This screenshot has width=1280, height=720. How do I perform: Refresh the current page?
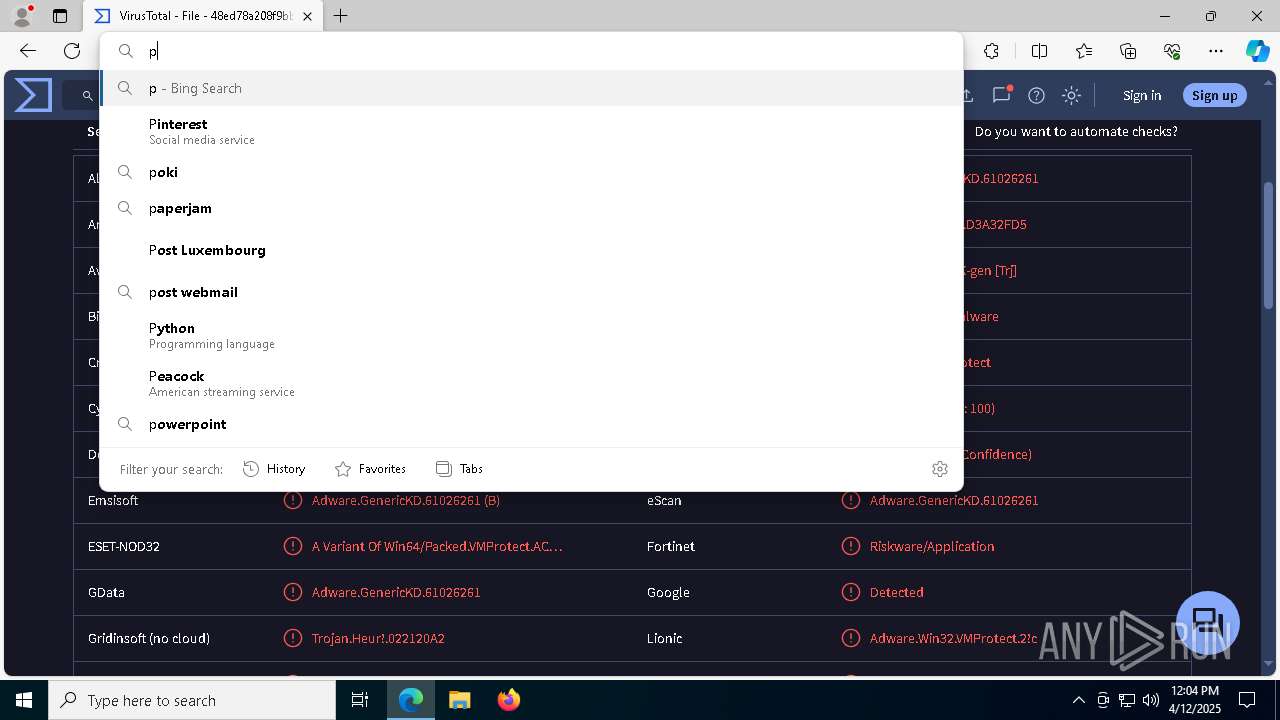[72, 51]
